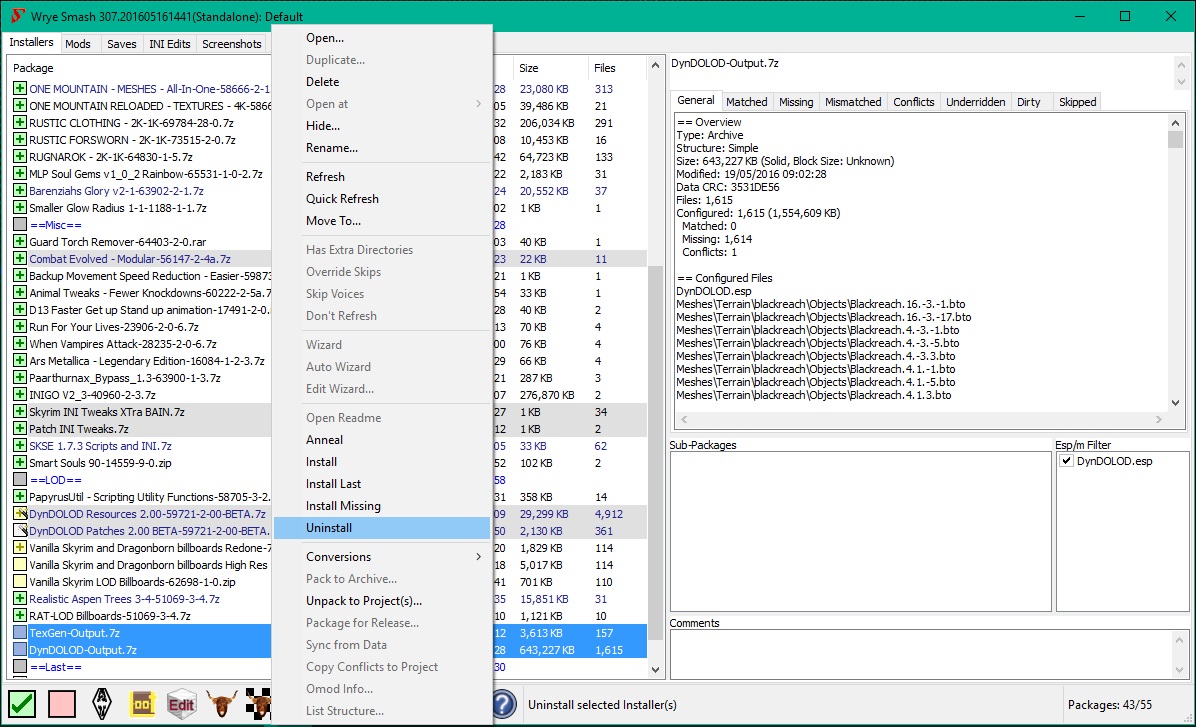1196x727 pixels.
Task: Click horizontal scrollbar left arrow in info pane
Action: (x=684, y=420)
